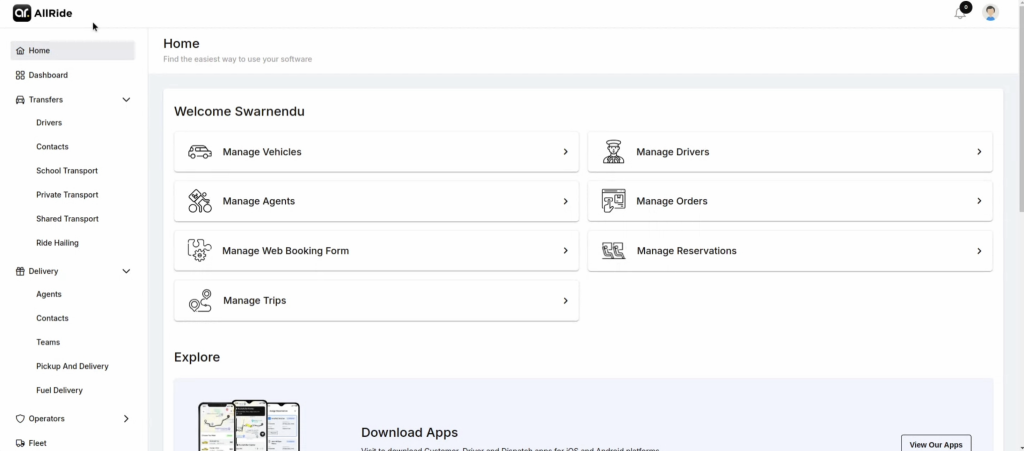Click the Transfers car icon
The width and height of the screenshot is (1024, 451).
[x=20, y=100]
